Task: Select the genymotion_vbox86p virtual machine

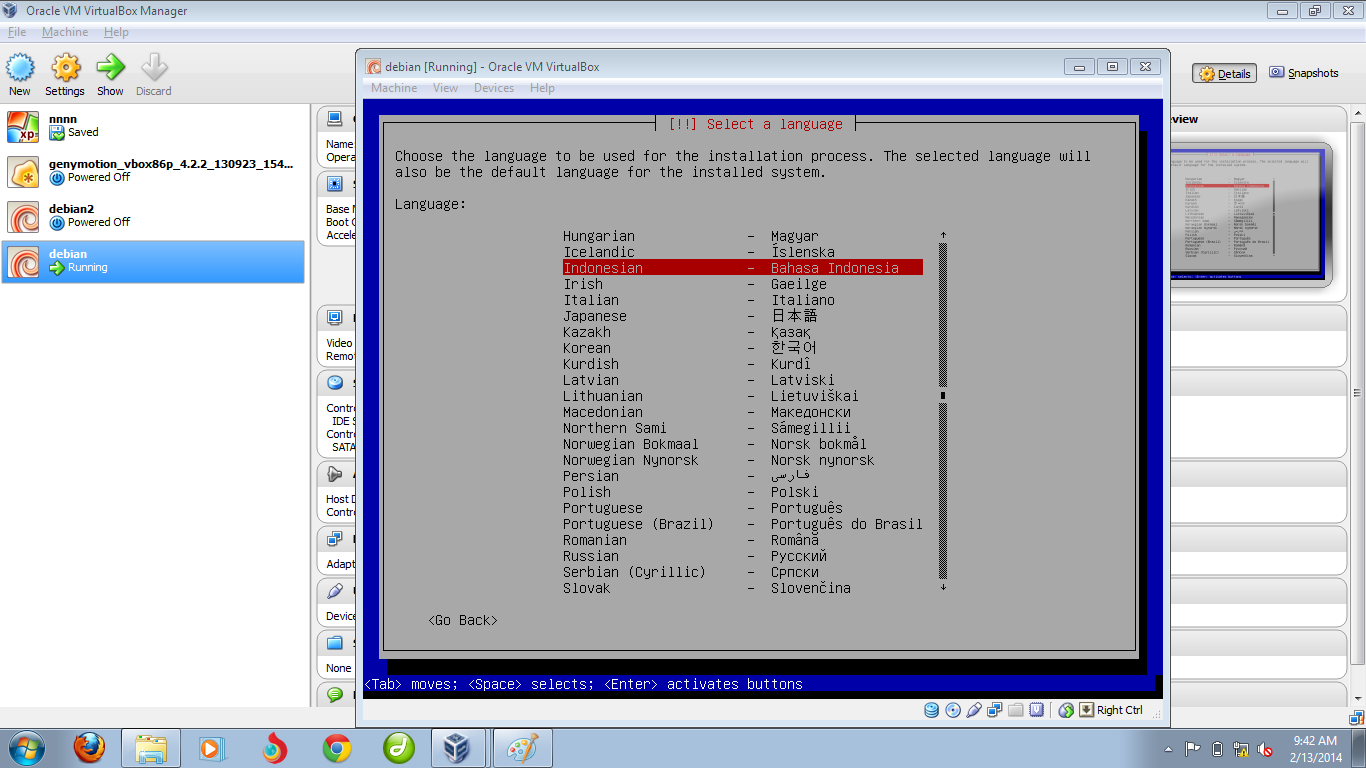Action: coord(153,170)
